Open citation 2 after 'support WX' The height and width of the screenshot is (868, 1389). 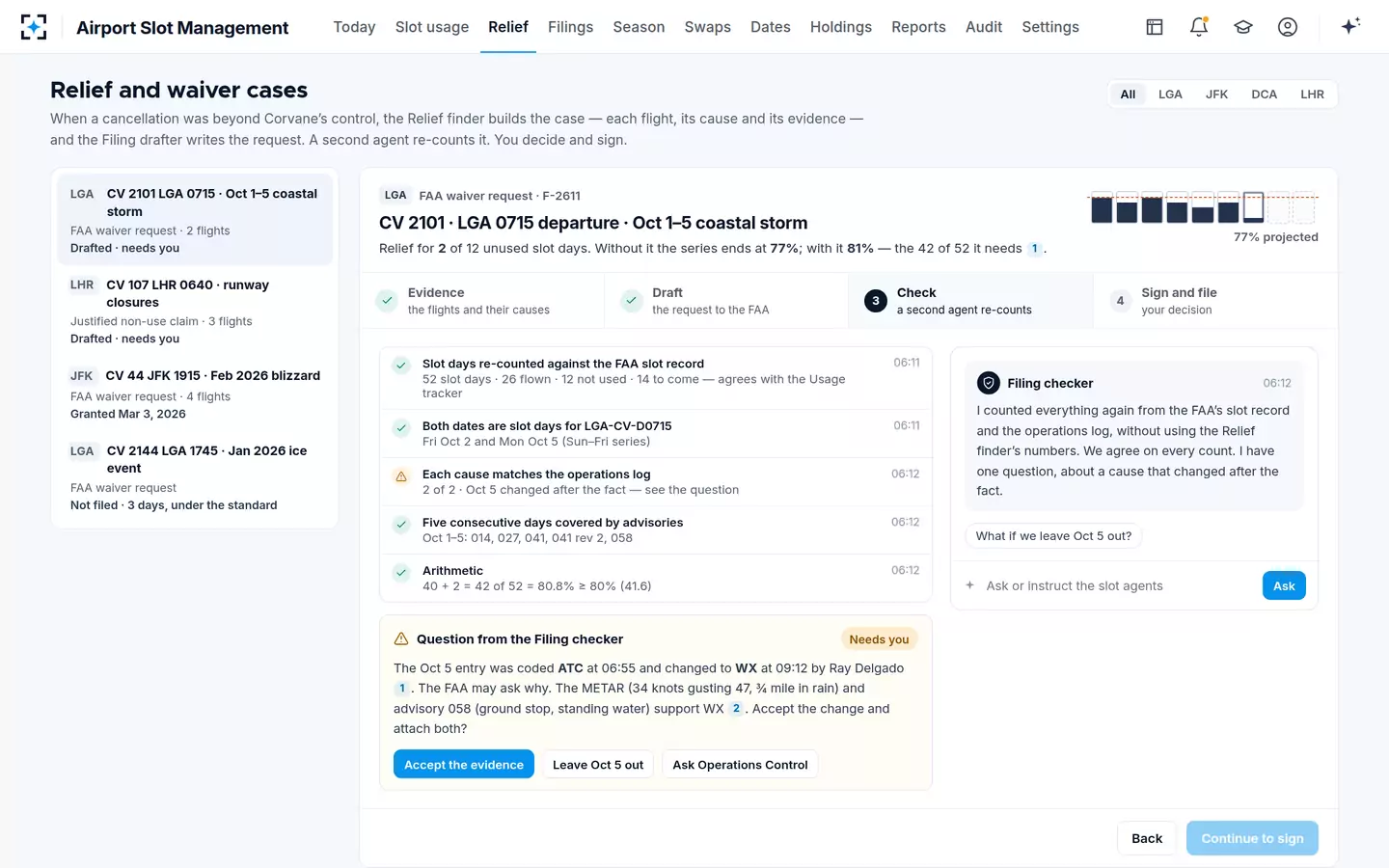click(x=736, y=709)
